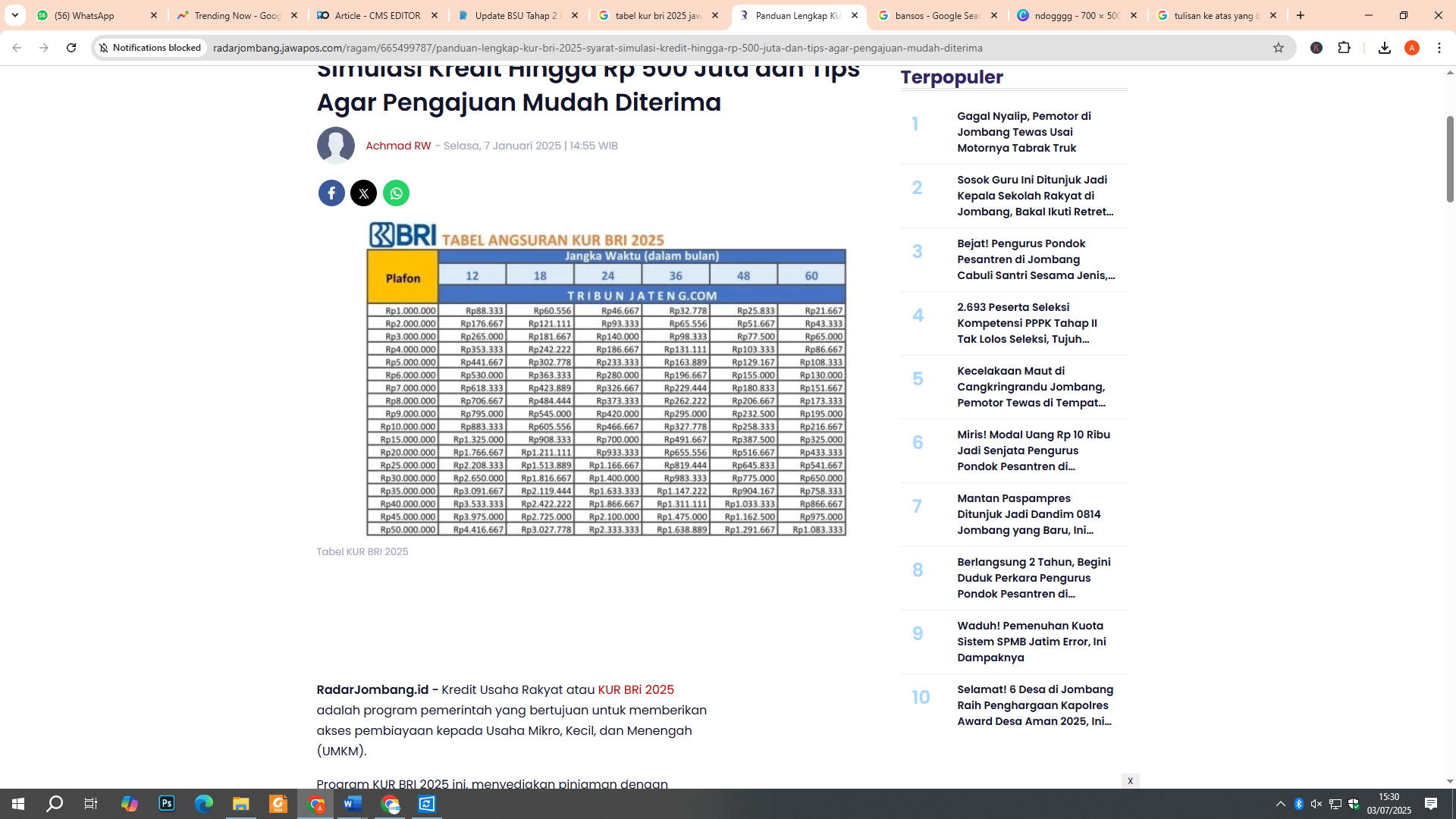Share article on X (Twitter)
This screenshot has width=1456, height=819.
coord(364,193)
